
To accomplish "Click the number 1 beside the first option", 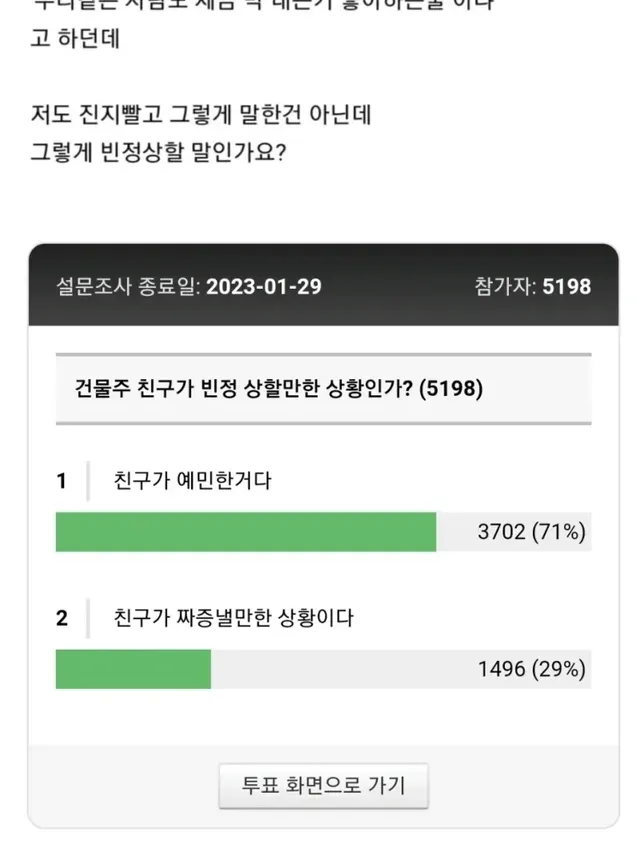I will pyautogui.click(x=62, y=481).
